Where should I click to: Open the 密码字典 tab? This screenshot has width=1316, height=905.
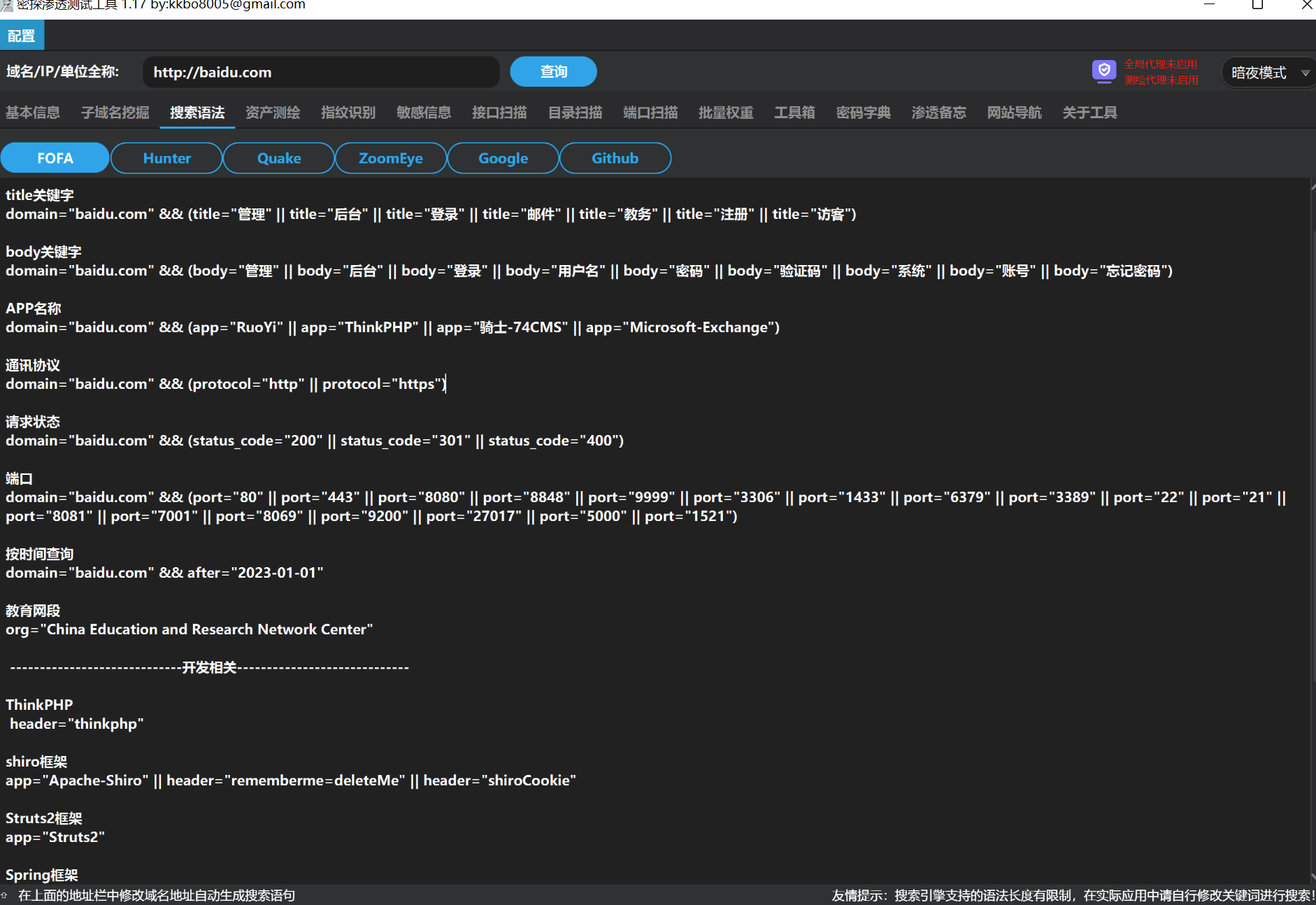(864, 113)
